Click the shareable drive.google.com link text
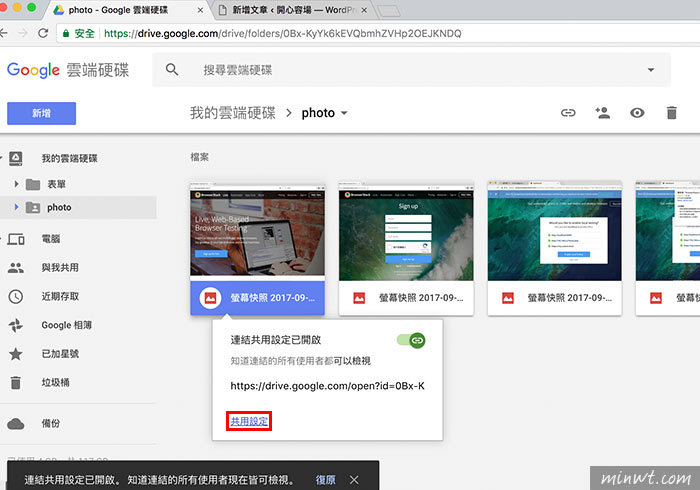The height and width of the screenshot is (490, 700). [x=327, y=386]
